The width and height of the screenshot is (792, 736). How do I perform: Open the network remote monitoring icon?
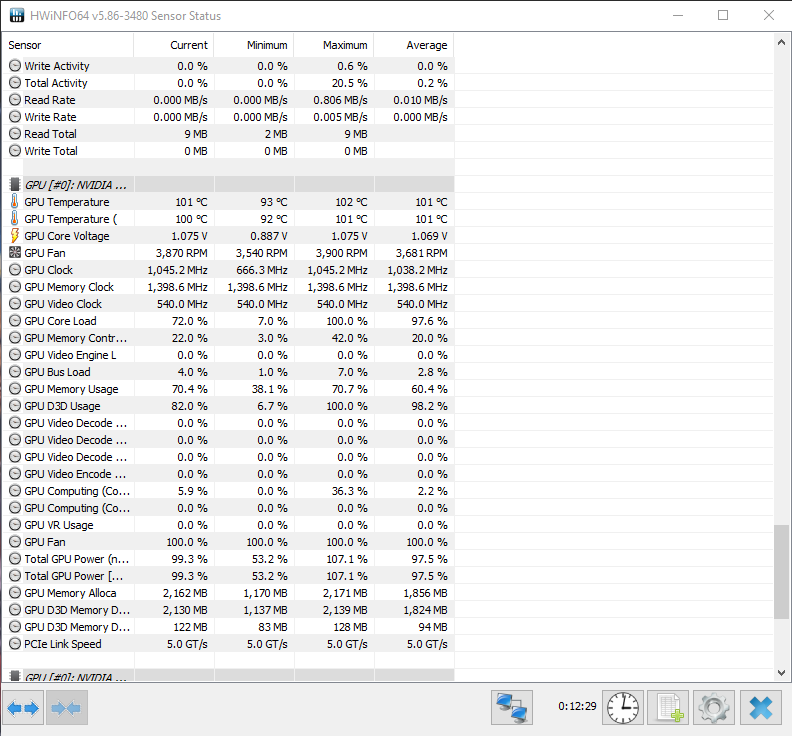(512, 708)
